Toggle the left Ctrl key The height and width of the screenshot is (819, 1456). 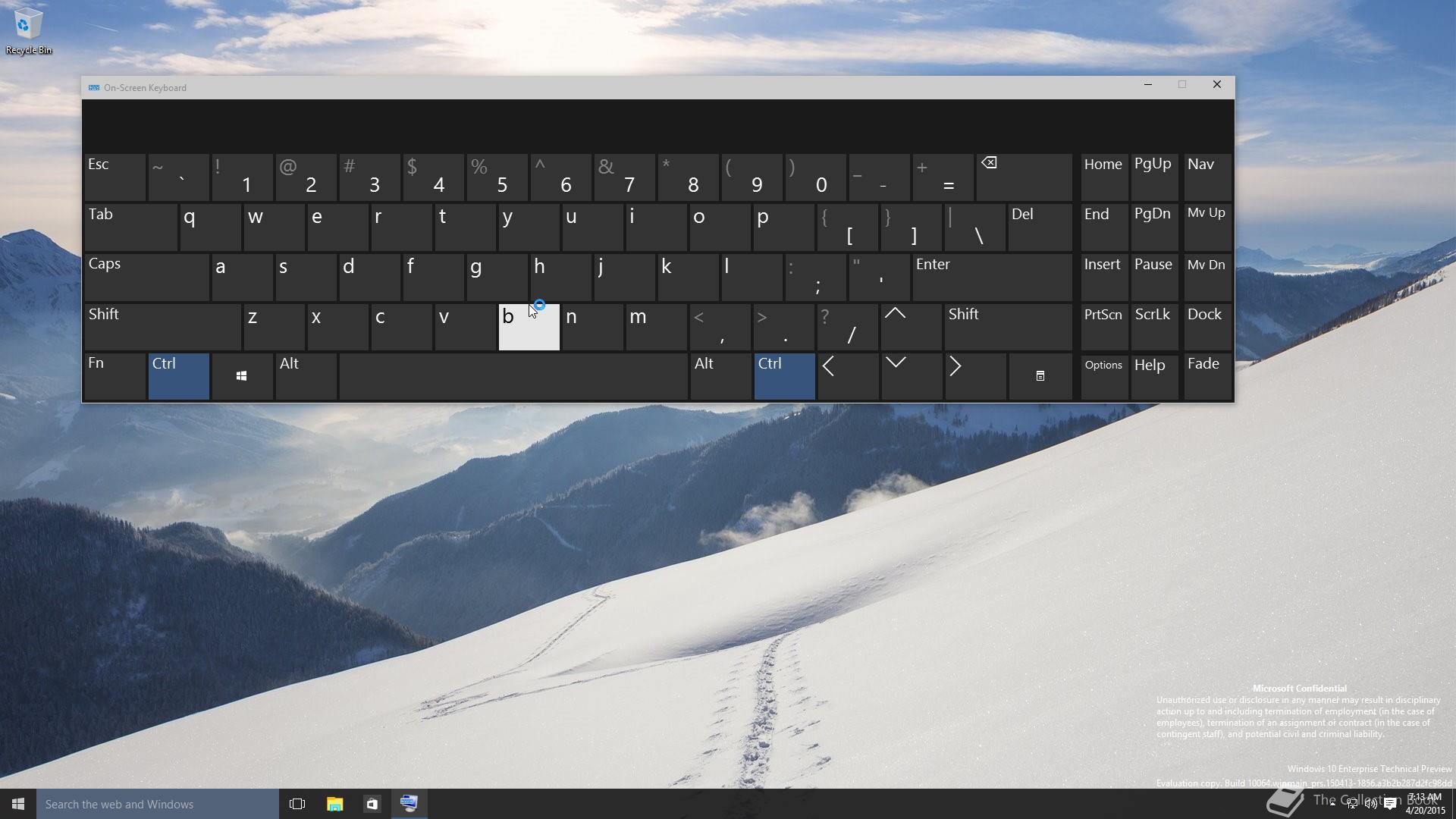(x=178, y=376)
